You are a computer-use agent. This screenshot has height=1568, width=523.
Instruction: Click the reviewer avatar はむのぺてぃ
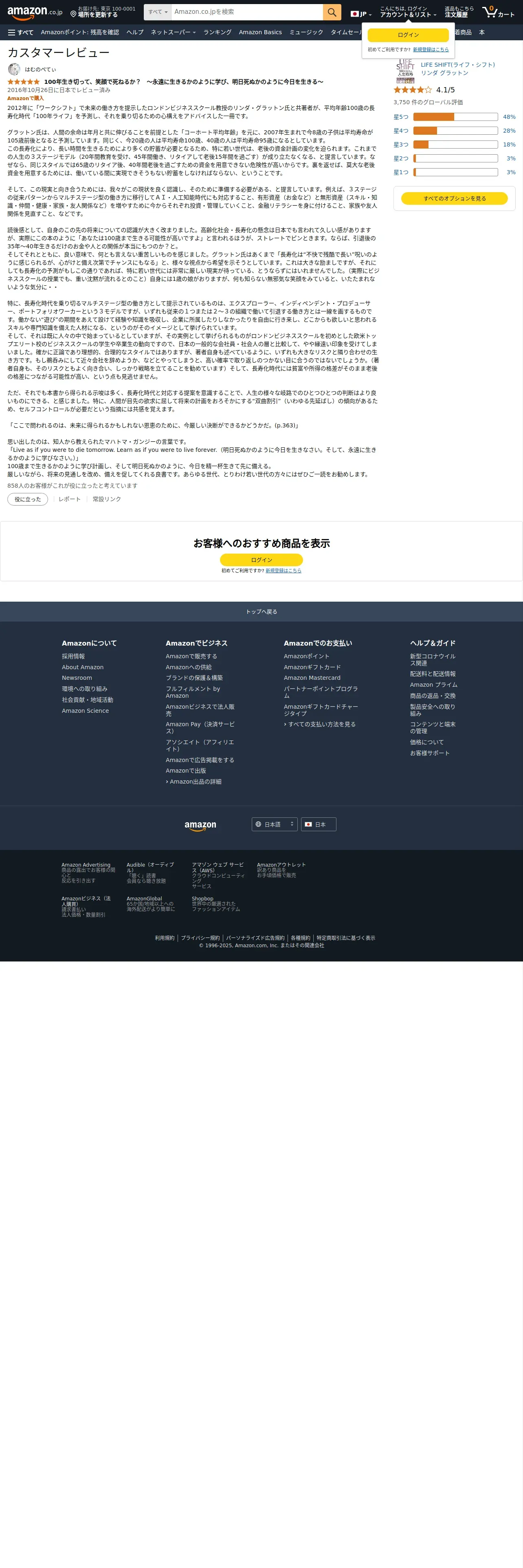click(x=14, y=69)
